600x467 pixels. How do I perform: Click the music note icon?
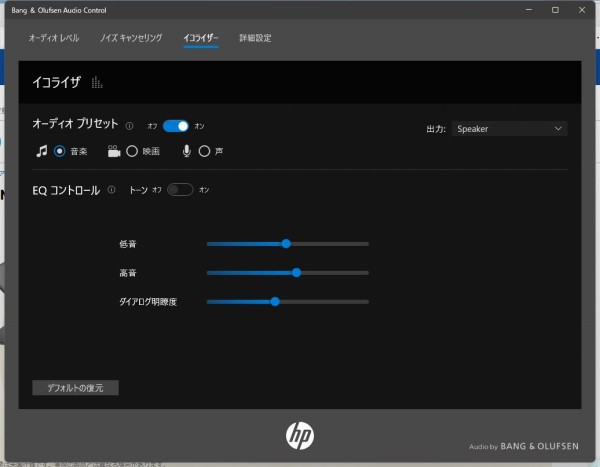pos(41,151)
